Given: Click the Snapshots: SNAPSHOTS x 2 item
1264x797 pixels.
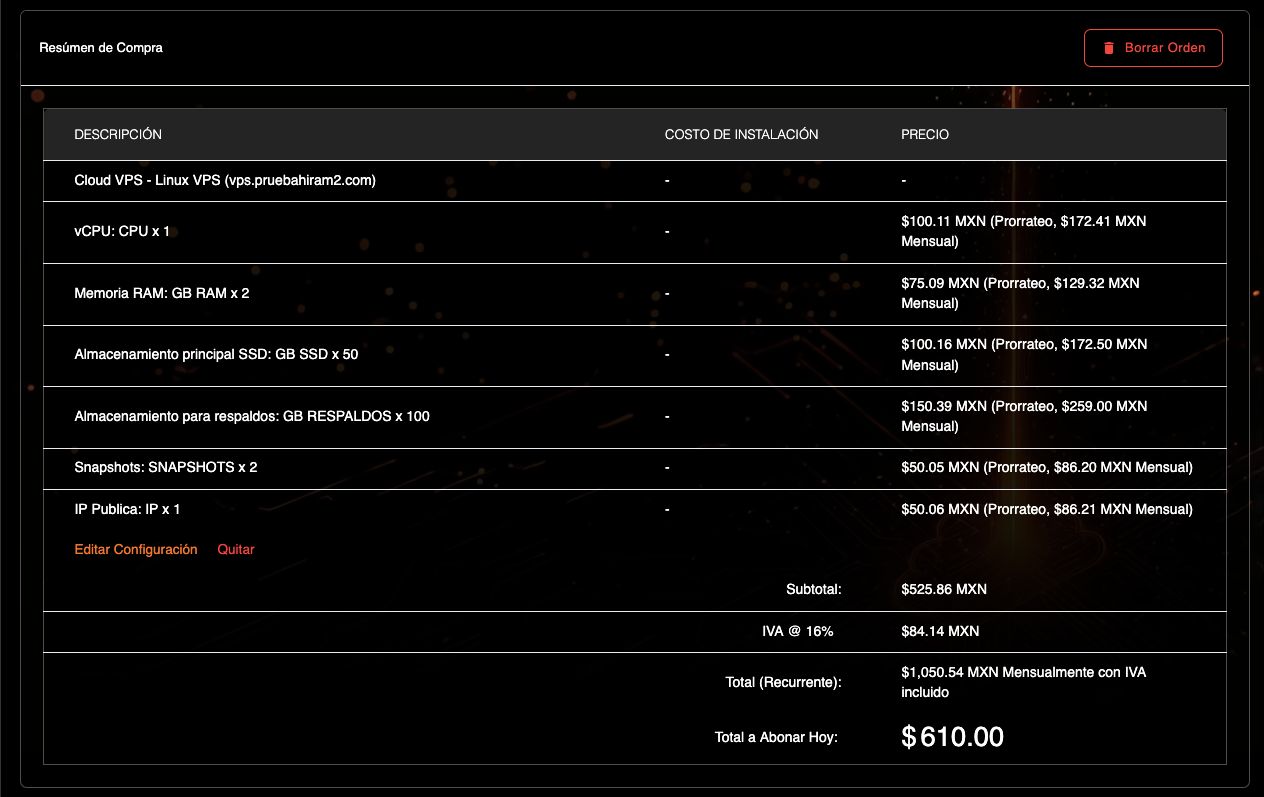Looking at the screenshot, I should (166, 468).
